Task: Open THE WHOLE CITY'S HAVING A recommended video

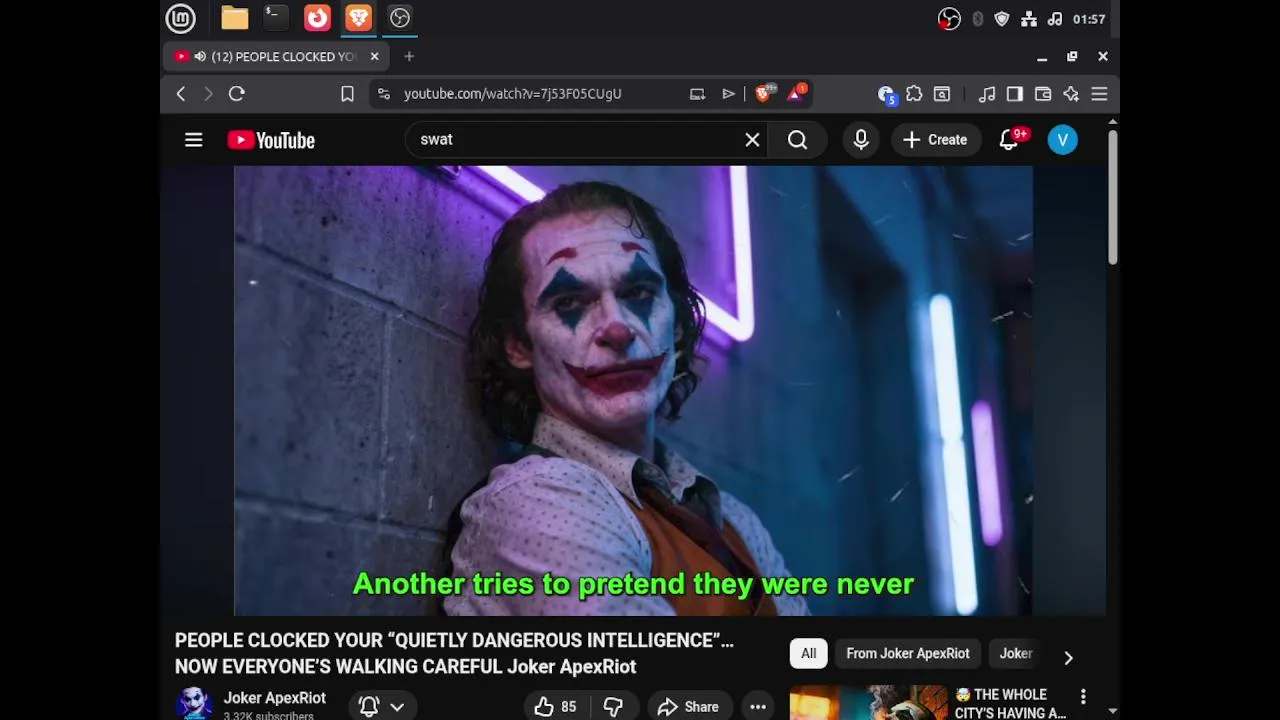Action: (x=1012, y=703)
